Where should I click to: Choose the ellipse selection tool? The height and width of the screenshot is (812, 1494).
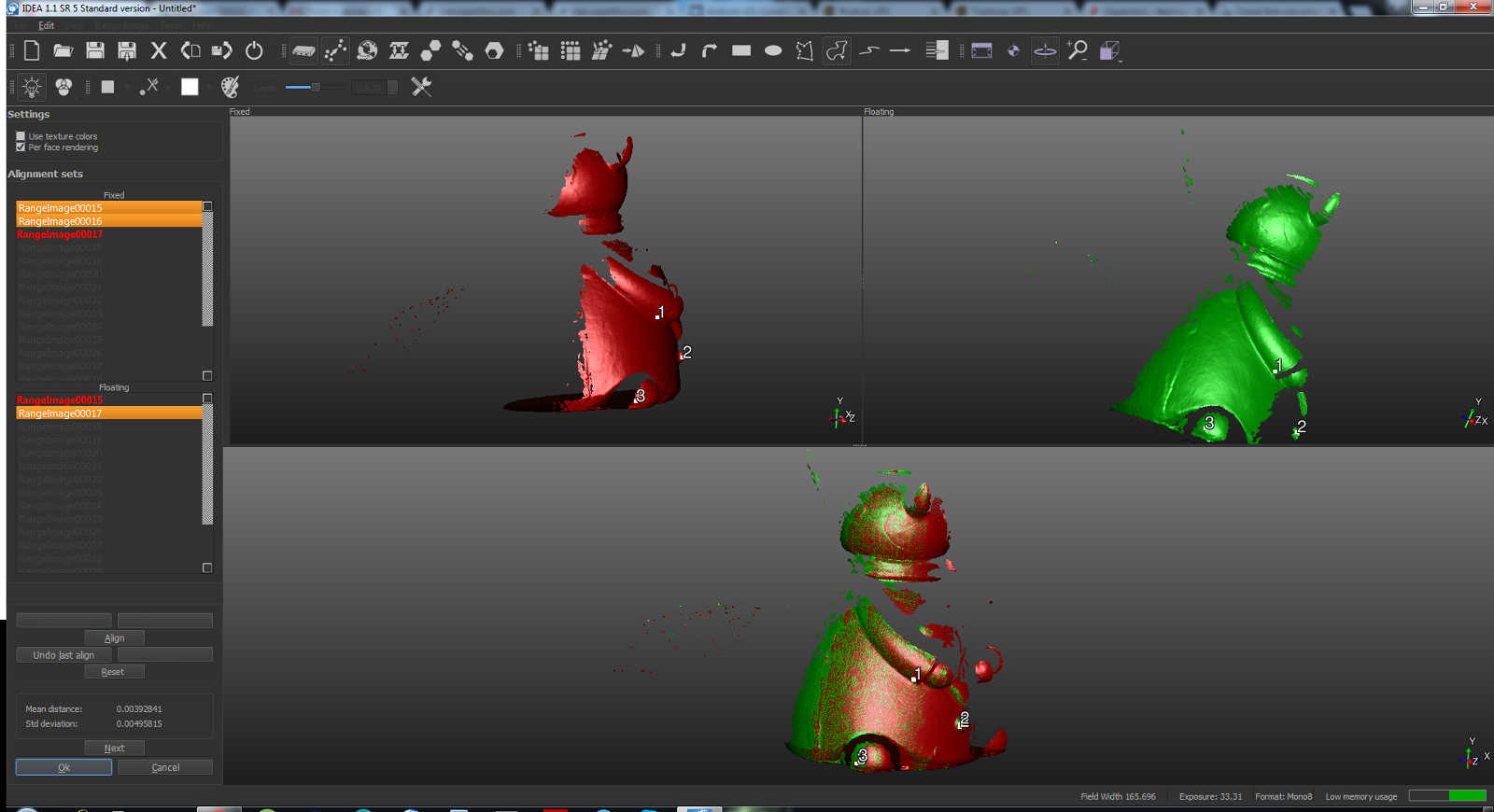(773, 50)
